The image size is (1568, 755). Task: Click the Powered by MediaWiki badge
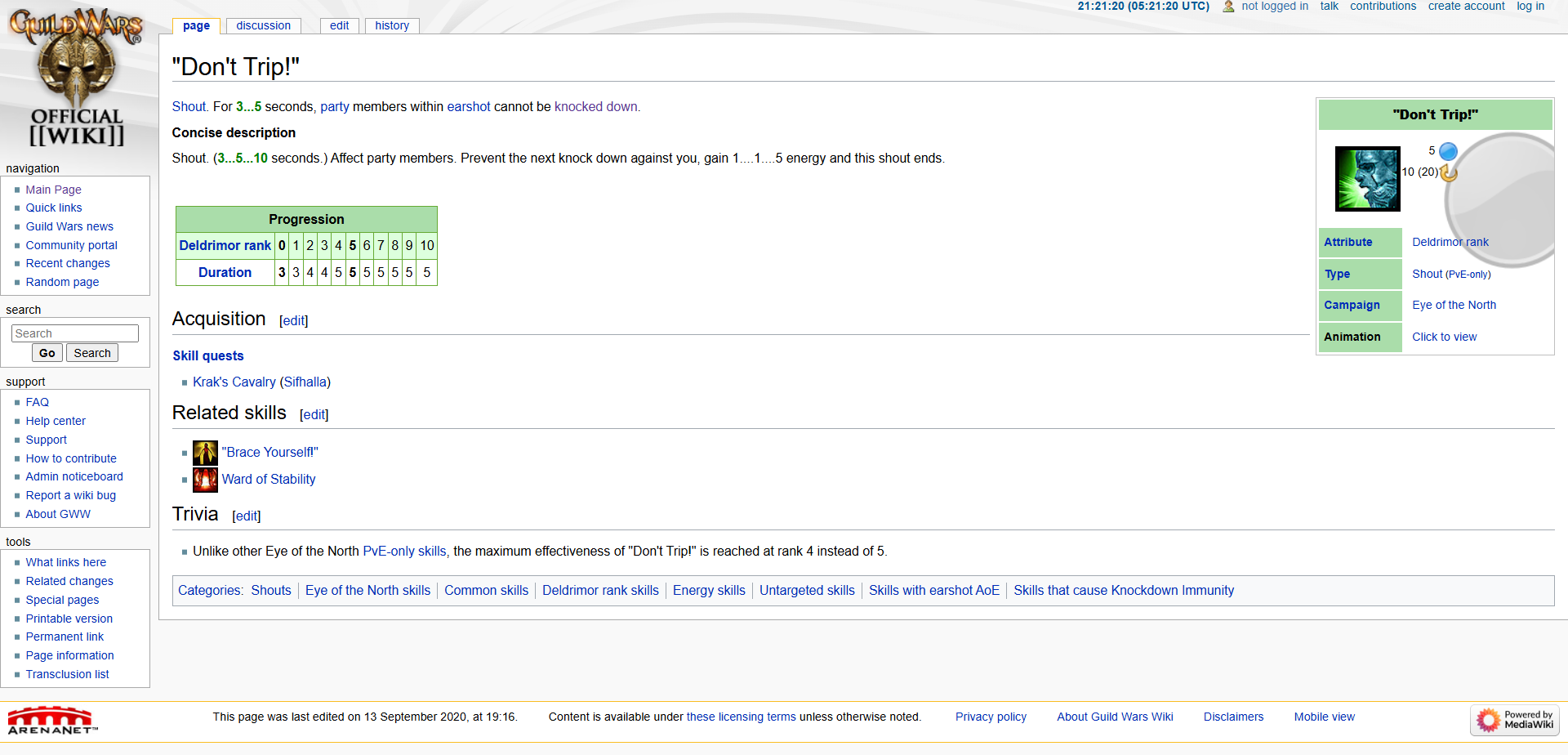[1515, 720]
